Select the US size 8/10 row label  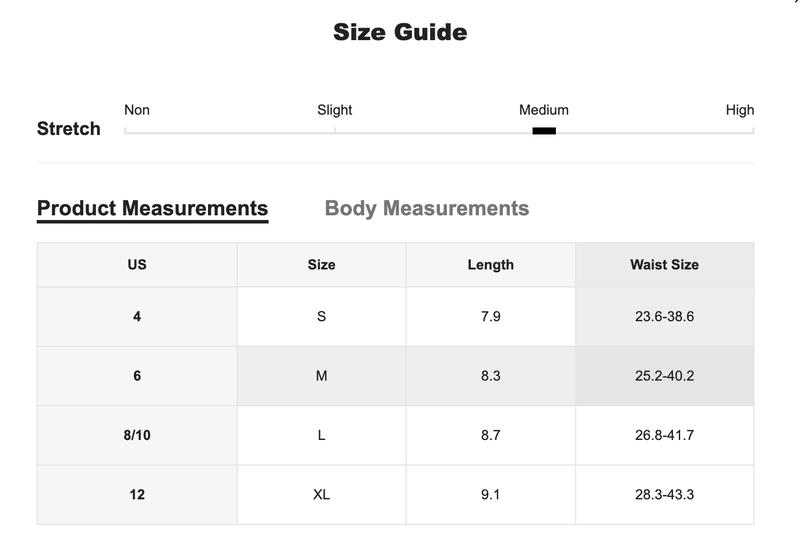(x=137, y=436)
